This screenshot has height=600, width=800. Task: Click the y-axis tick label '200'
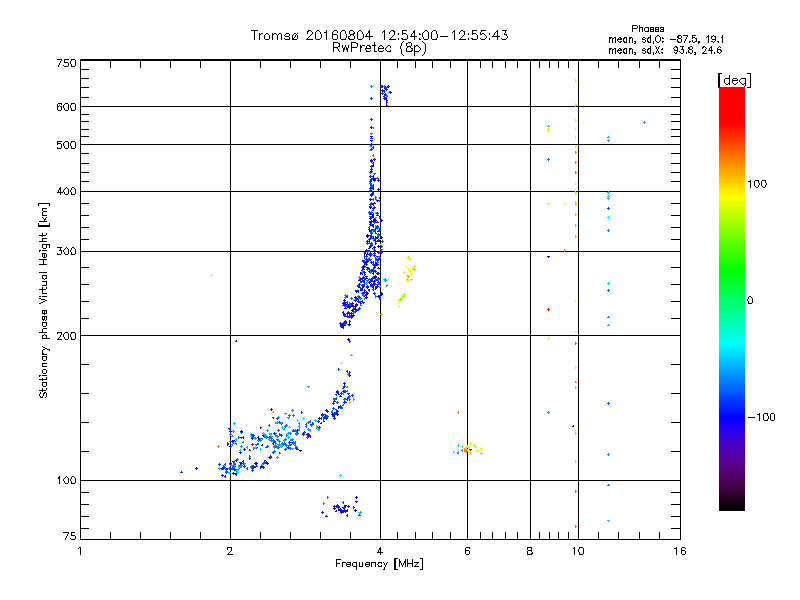coord(66,336)
